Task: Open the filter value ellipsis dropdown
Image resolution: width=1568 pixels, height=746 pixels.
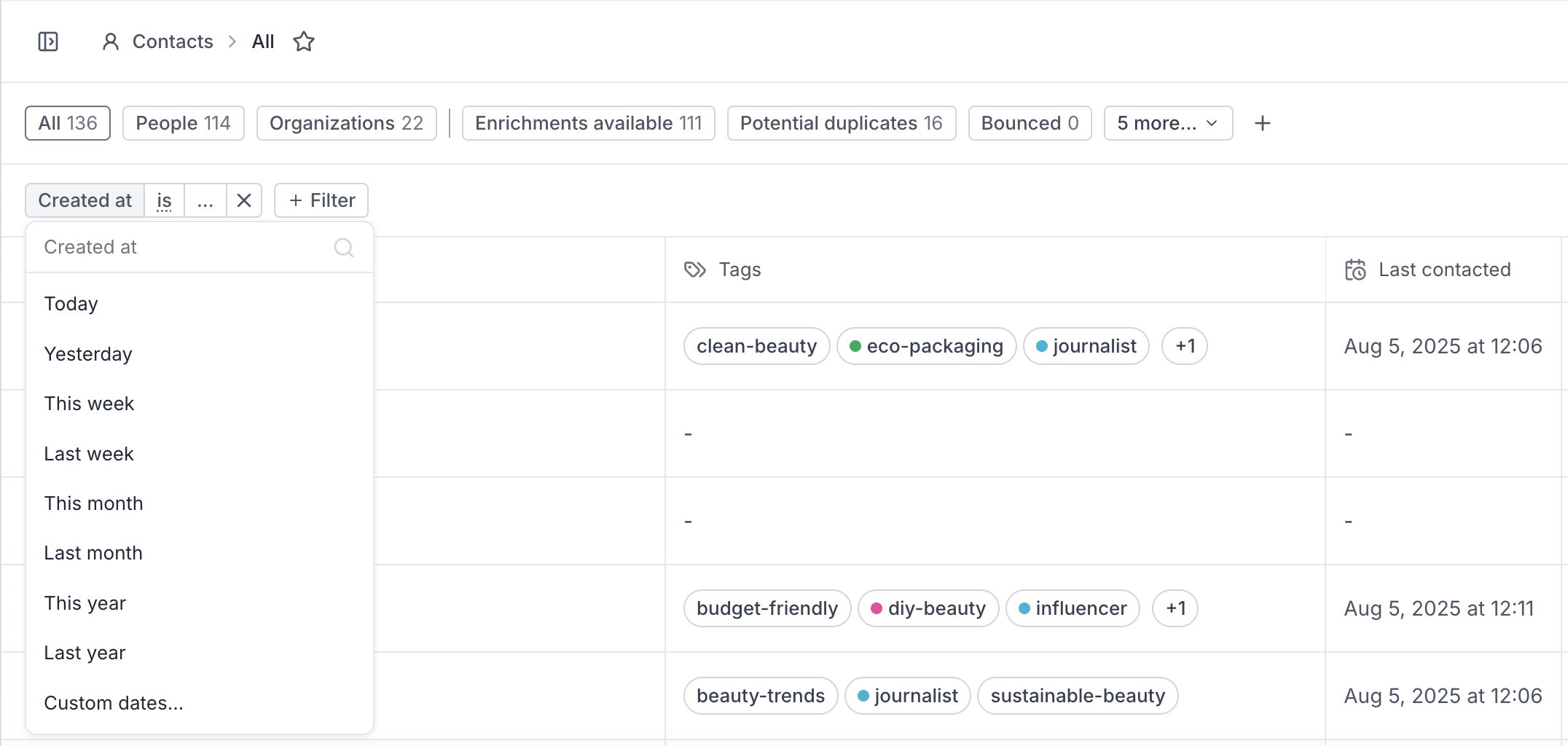Action: tap(205, 200)
